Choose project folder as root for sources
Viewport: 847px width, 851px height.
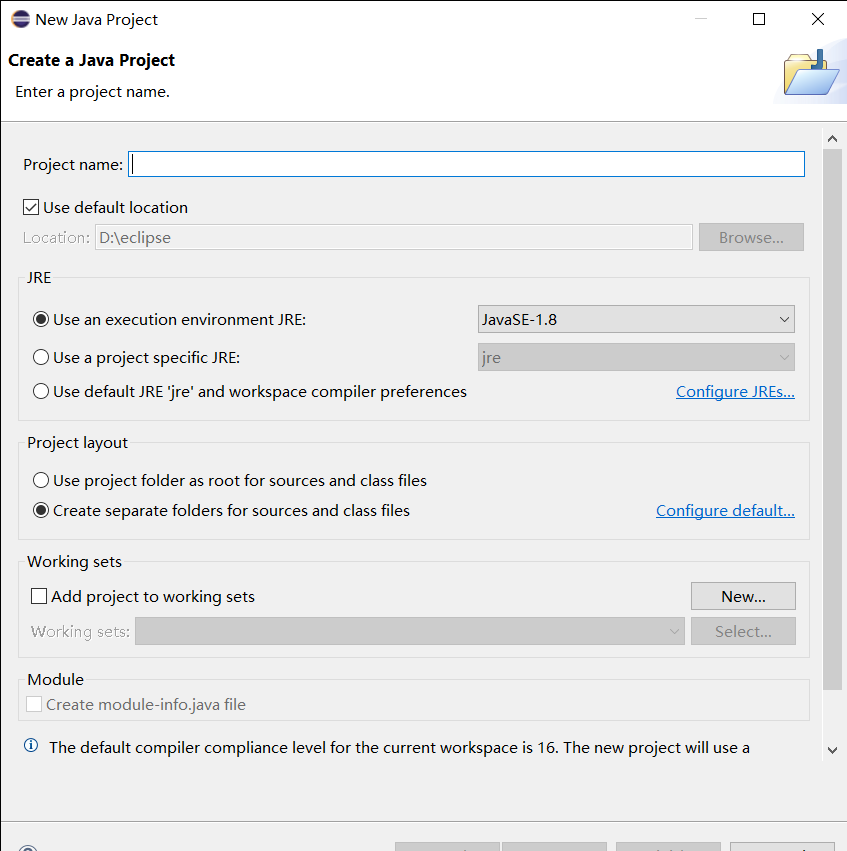(41, 480)
